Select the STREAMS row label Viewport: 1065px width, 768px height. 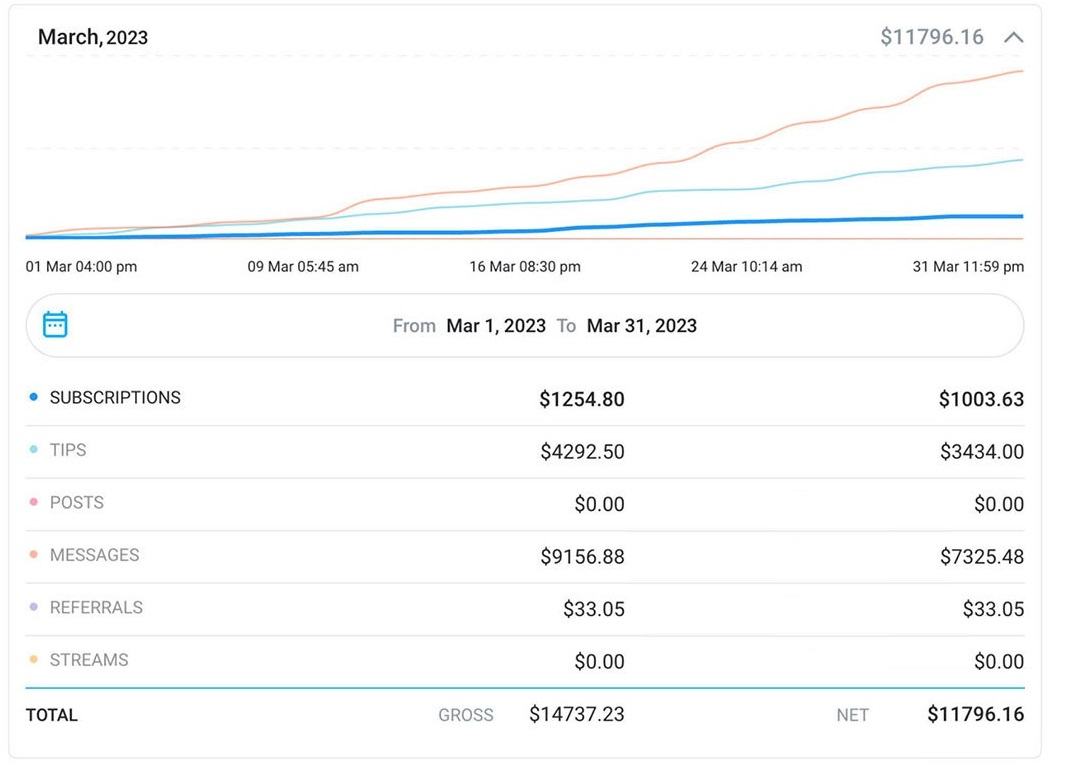coord(89,660)
